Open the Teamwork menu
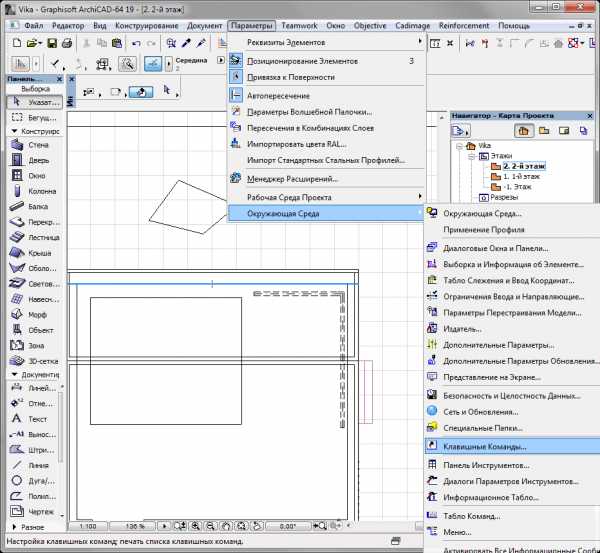 coord(299,26)
